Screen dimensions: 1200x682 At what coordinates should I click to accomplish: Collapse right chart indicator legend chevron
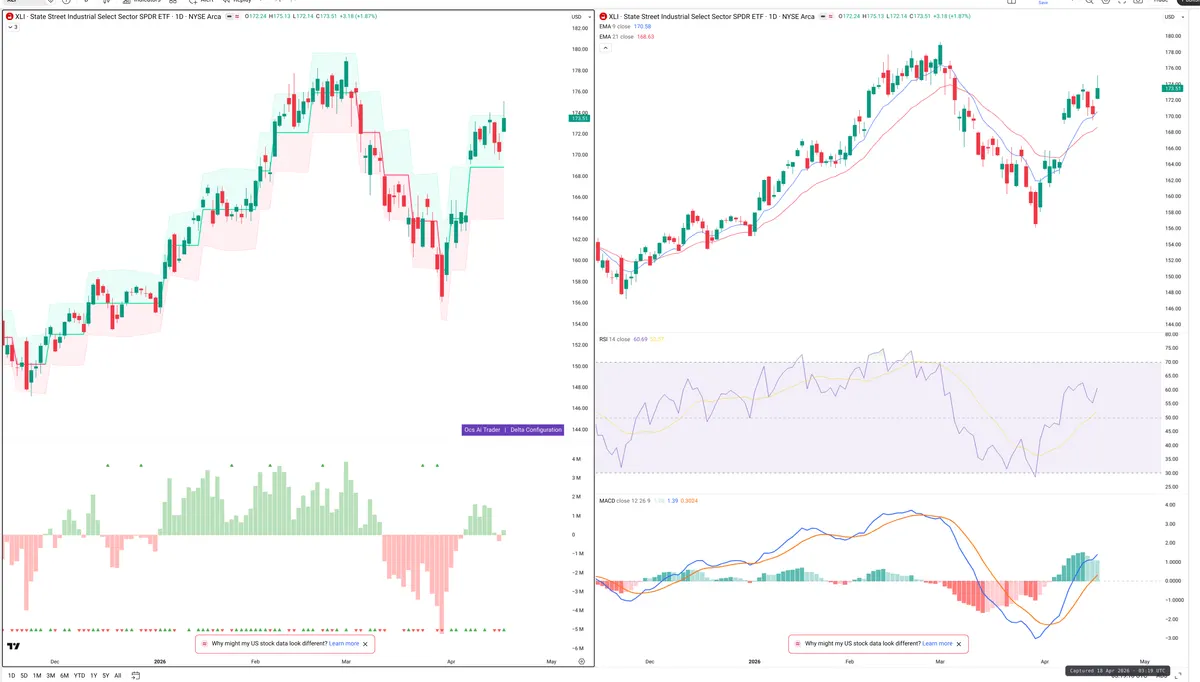pos(605,48)
